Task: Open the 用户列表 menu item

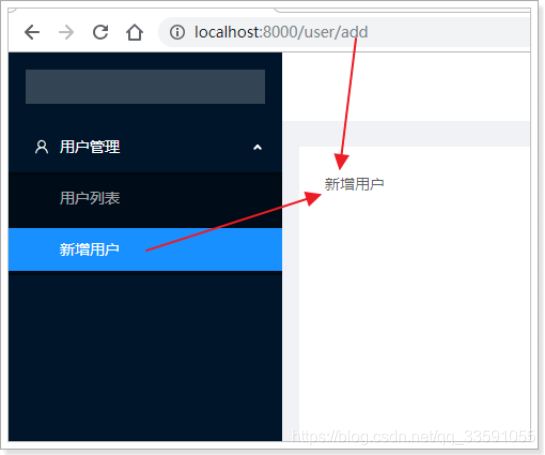Action: 145,198
